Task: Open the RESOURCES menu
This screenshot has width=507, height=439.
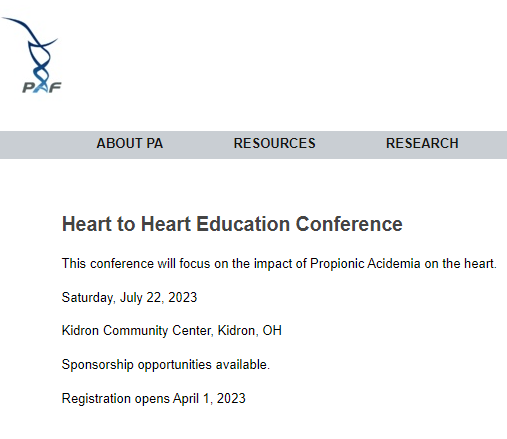Action: [x=274, y=144]
